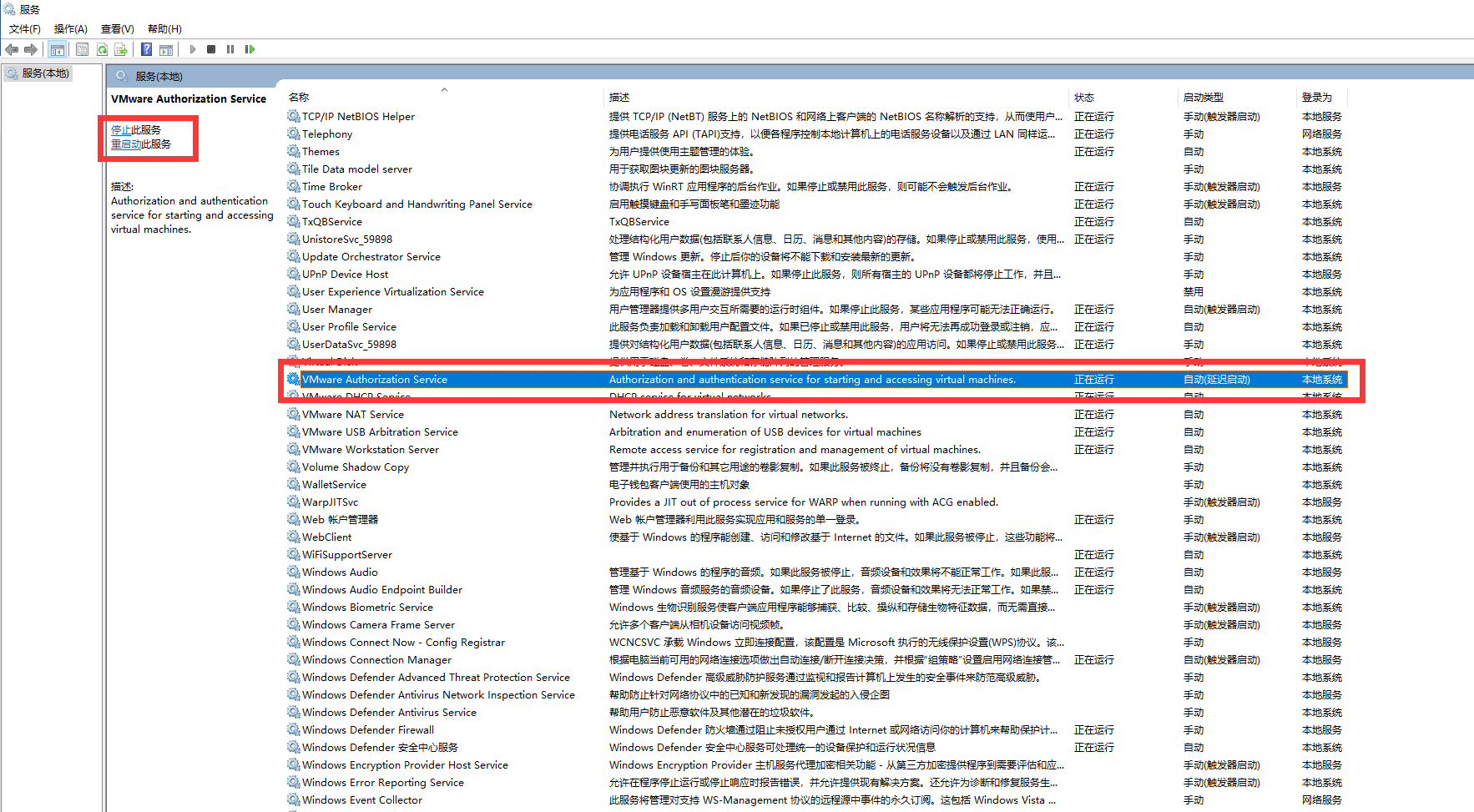Stop the service using the square icon
The height and width of the screenshot is (812, 1474).
tap(211, 49)
